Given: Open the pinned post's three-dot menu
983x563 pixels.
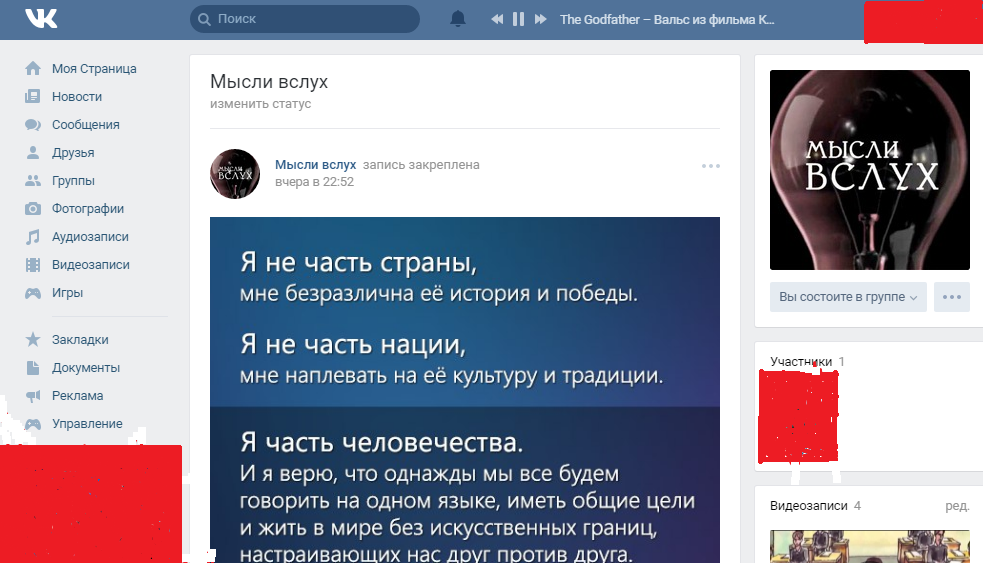Looking at the screenshot, I should click(x=710, y=166).
